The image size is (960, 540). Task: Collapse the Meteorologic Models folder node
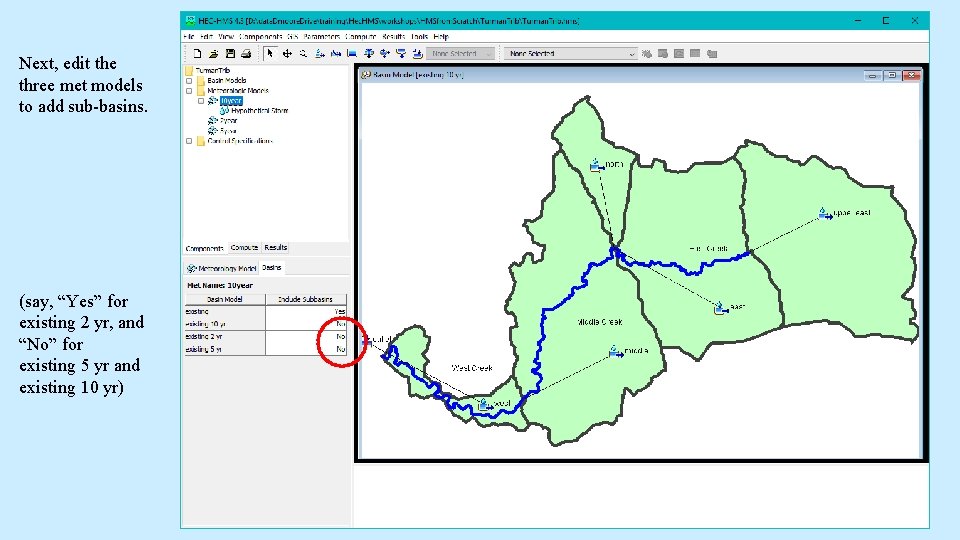click(189, 91)
